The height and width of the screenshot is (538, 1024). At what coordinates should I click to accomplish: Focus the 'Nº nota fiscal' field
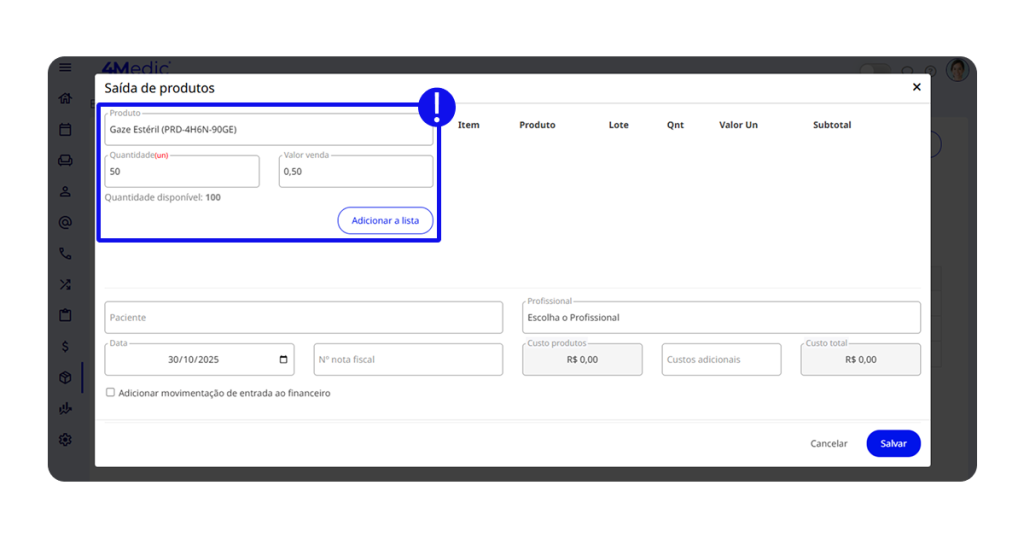pos(407,360)
